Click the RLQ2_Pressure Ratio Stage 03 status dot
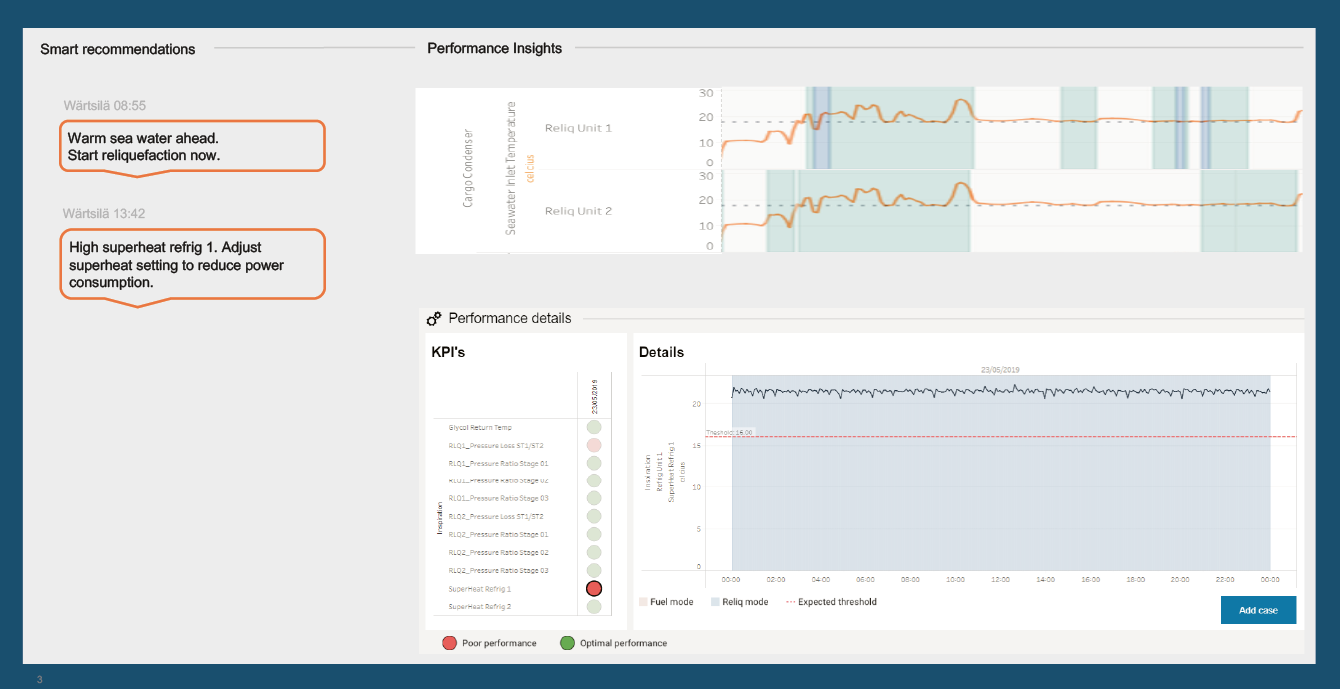Image resolution: width=1340 pixels, height=689 pixels. (x=594, y=570)
